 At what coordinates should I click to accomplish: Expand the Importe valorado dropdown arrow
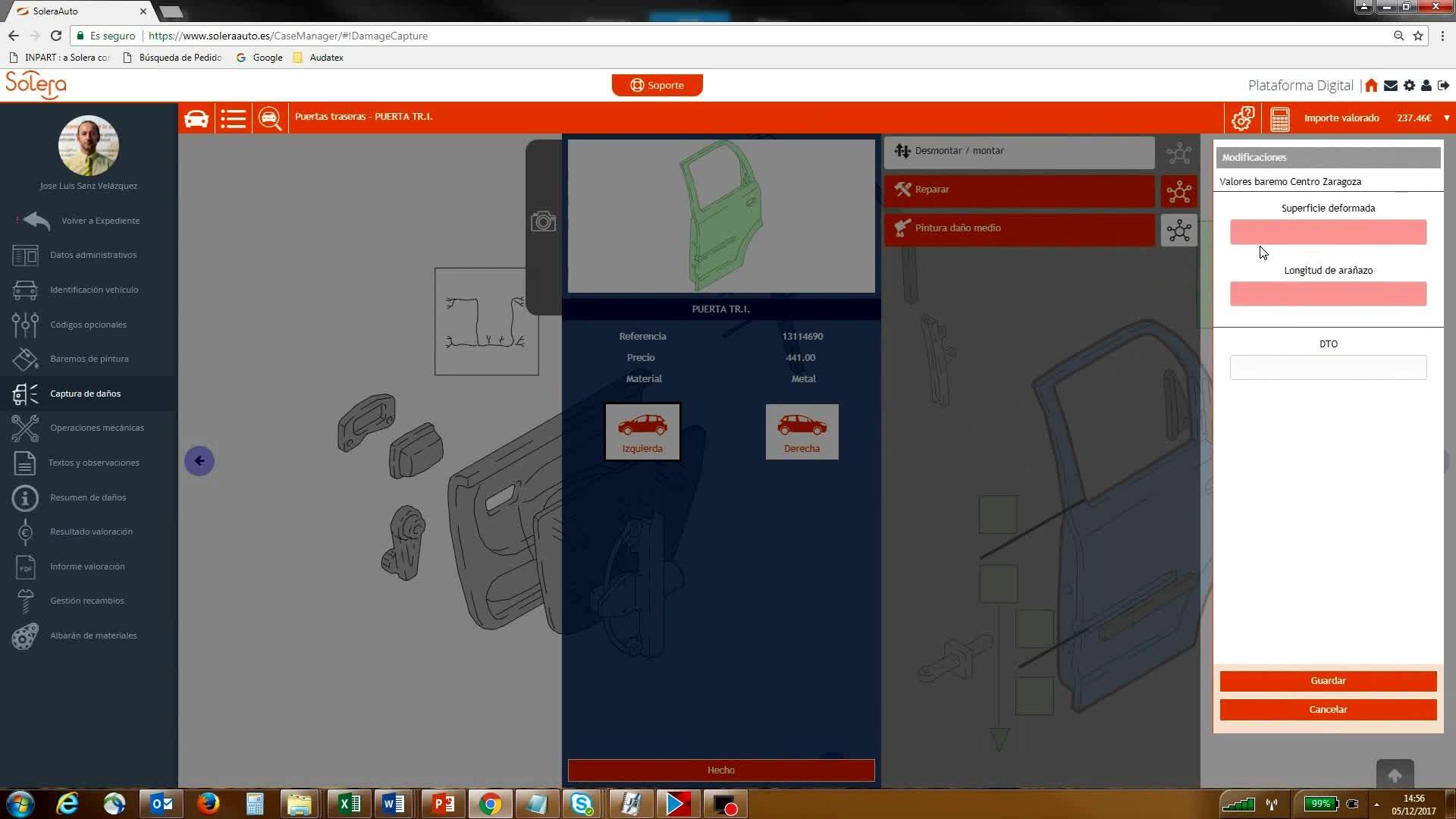(x=1446, y=118)
